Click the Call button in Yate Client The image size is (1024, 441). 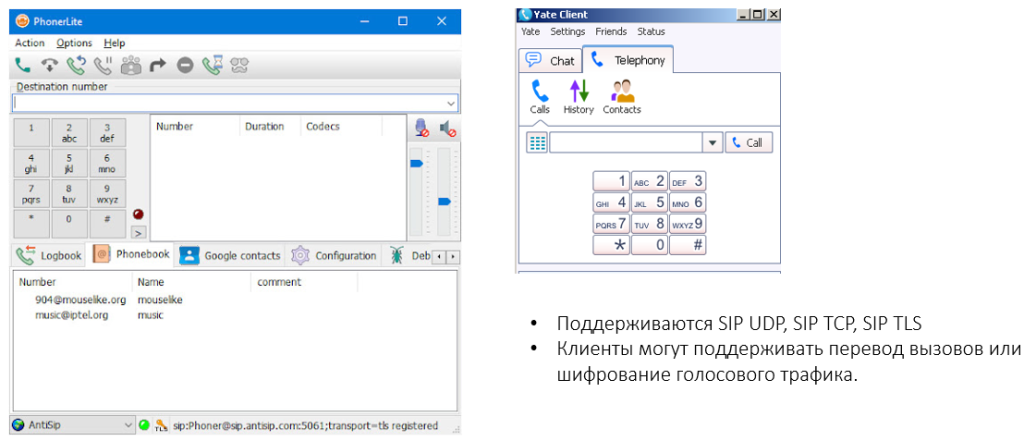point(748,142)
